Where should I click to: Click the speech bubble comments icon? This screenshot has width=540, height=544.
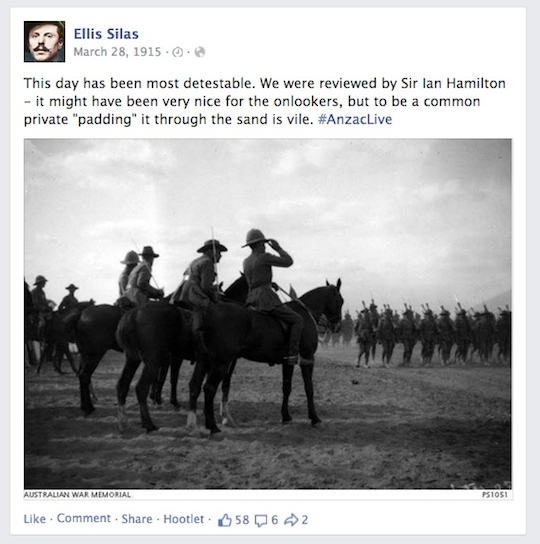click(x=261, y=520)
